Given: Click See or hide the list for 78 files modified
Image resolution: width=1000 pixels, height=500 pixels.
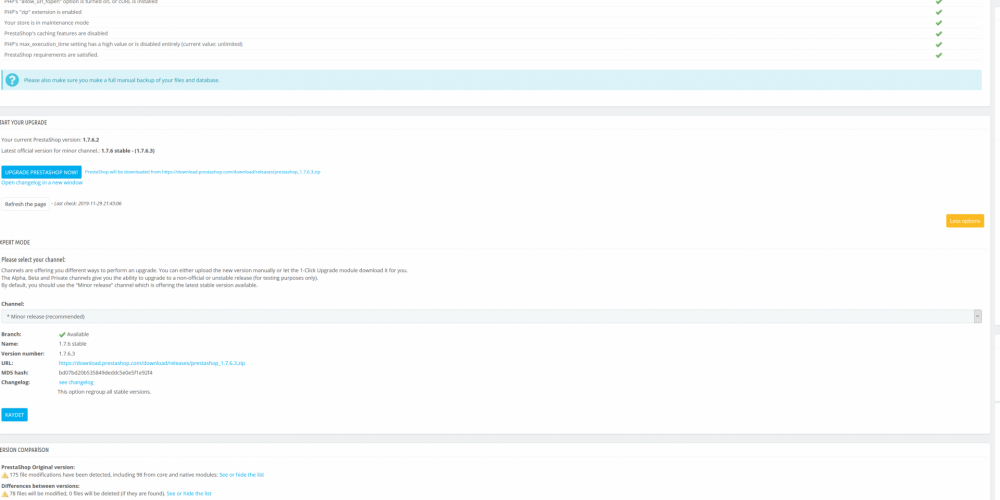Looking at the screenshot, I should (x=189, y=494).
